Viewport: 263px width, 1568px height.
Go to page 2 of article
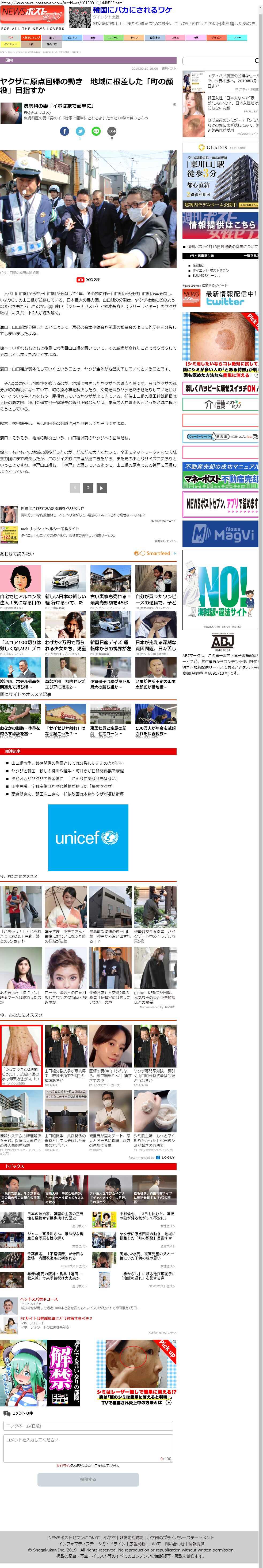[89, 488]
